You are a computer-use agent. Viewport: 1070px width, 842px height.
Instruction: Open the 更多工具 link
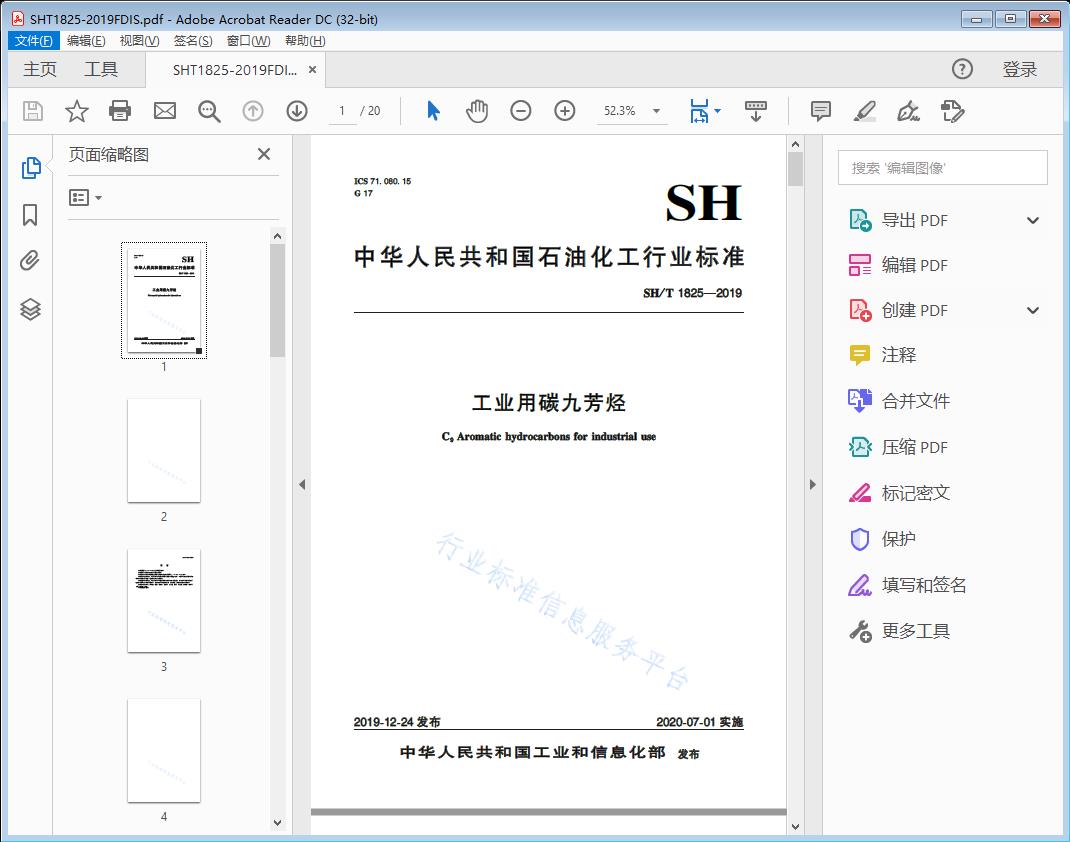point(915,631)
